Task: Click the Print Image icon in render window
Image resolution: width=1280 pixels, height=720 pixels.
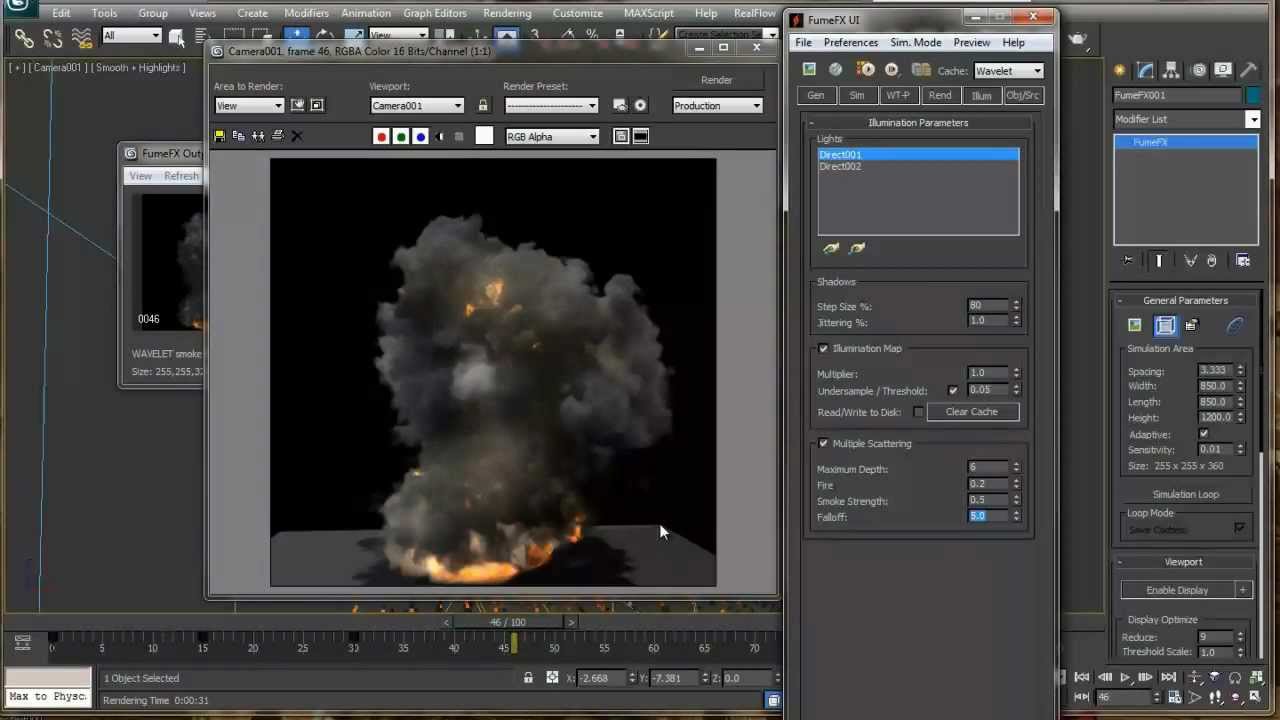Action: [x=277, y=136]
